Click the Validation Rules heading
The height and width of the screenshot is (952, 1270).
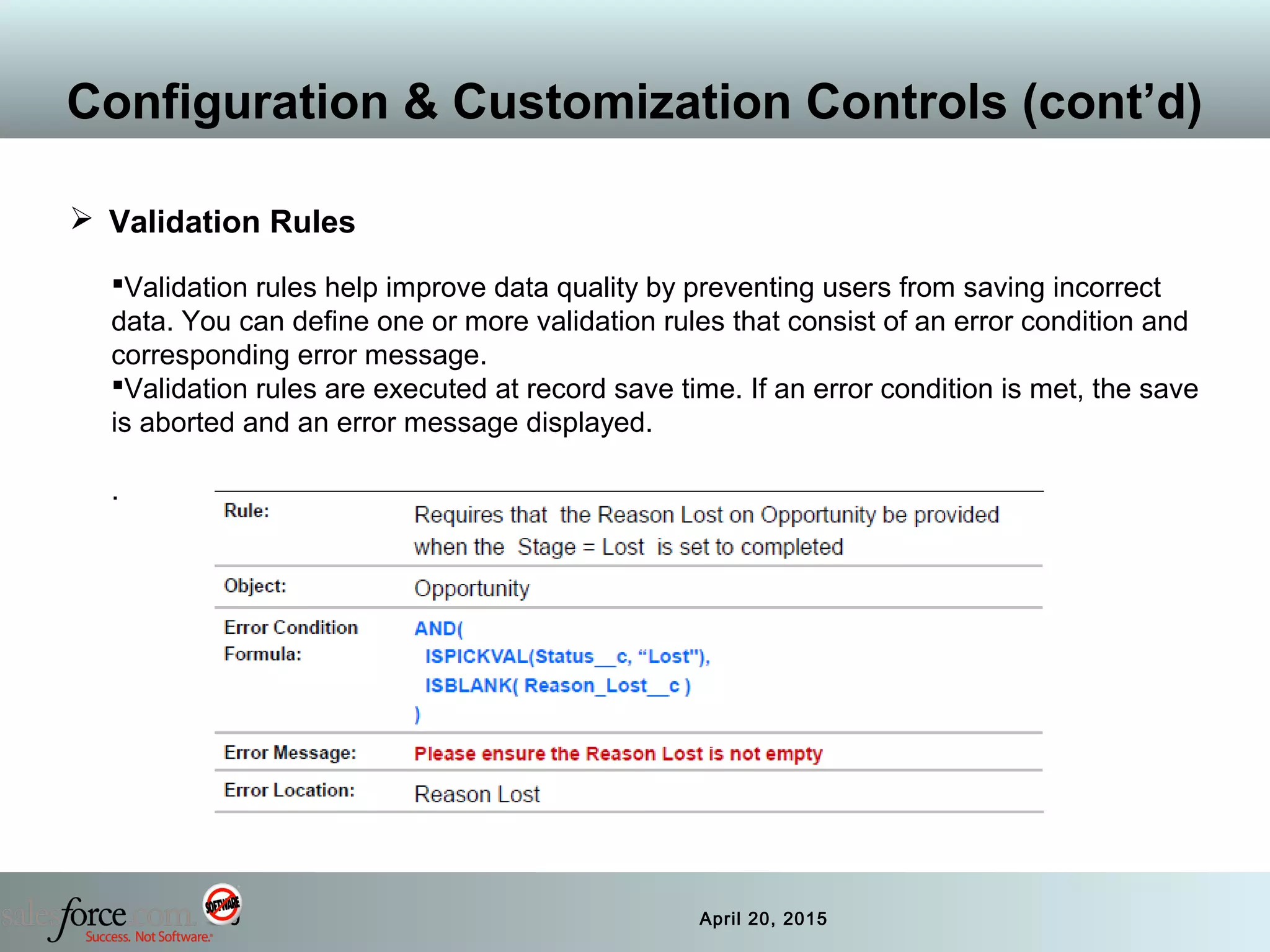pos(232,222)
